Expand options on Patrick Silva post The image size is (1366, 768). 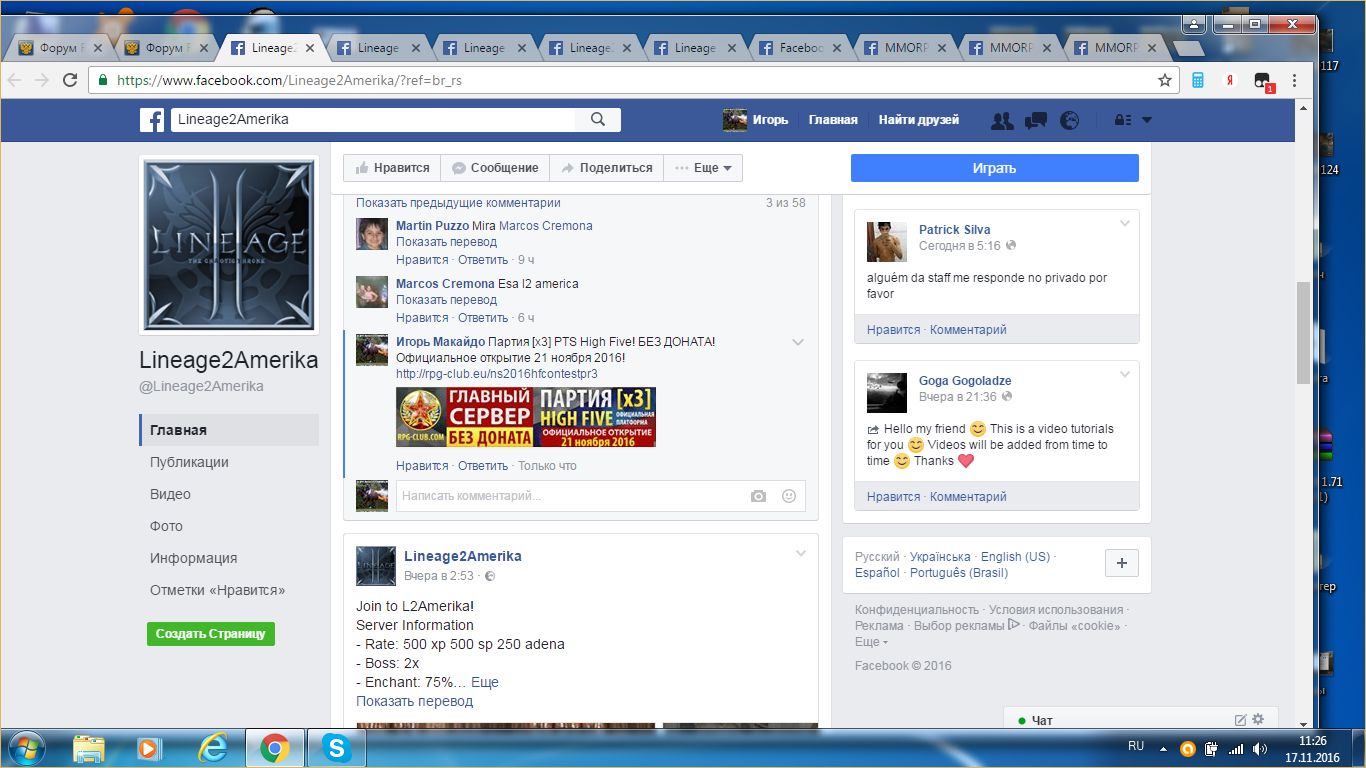point(1125,224)
